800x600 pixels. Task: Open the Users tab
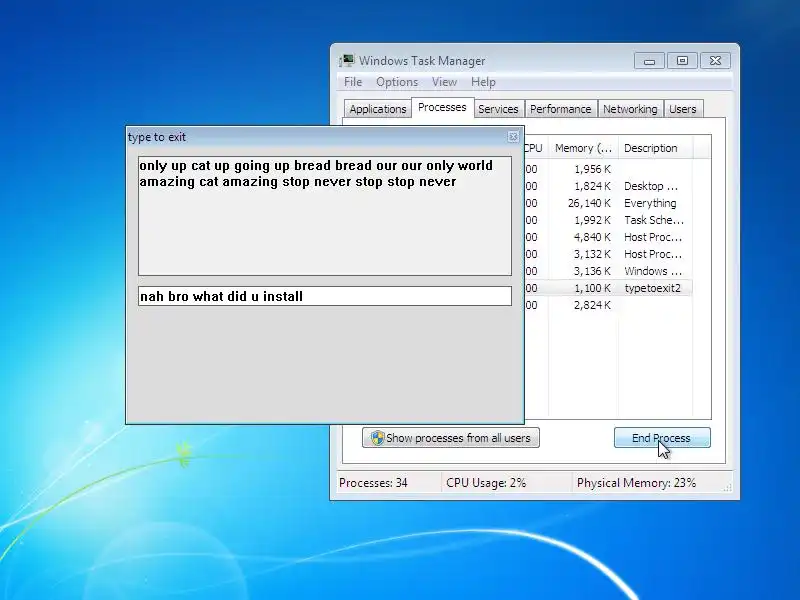coord(683,109)
